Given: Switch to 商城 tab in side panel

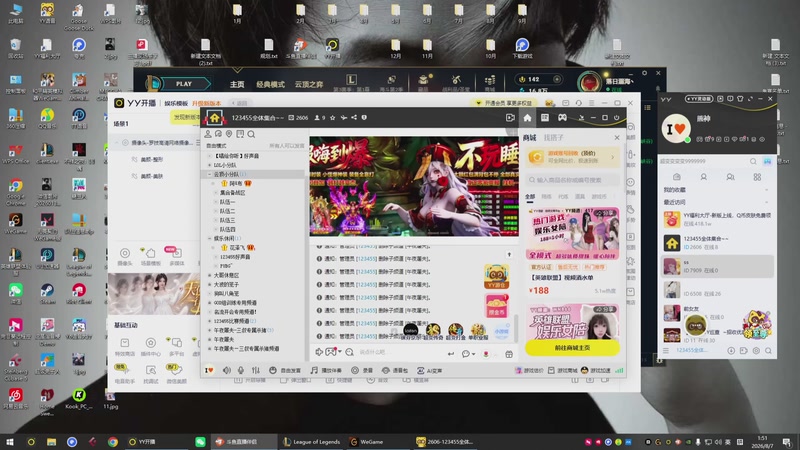Looking at the screenshot, I should tap(530, 138).
